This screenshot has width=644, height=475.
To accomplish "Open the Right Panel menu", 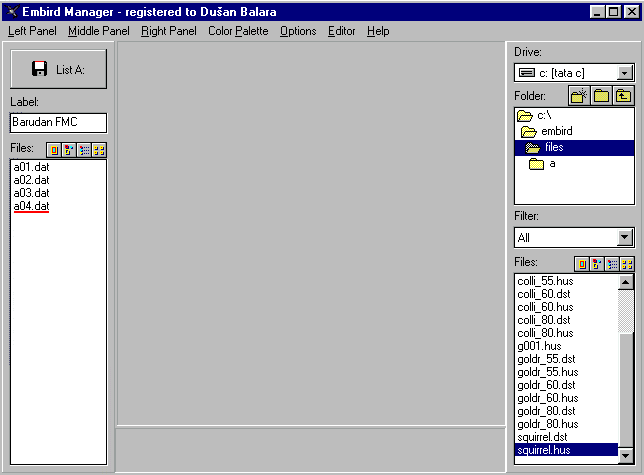I will (x=169, y=31).
